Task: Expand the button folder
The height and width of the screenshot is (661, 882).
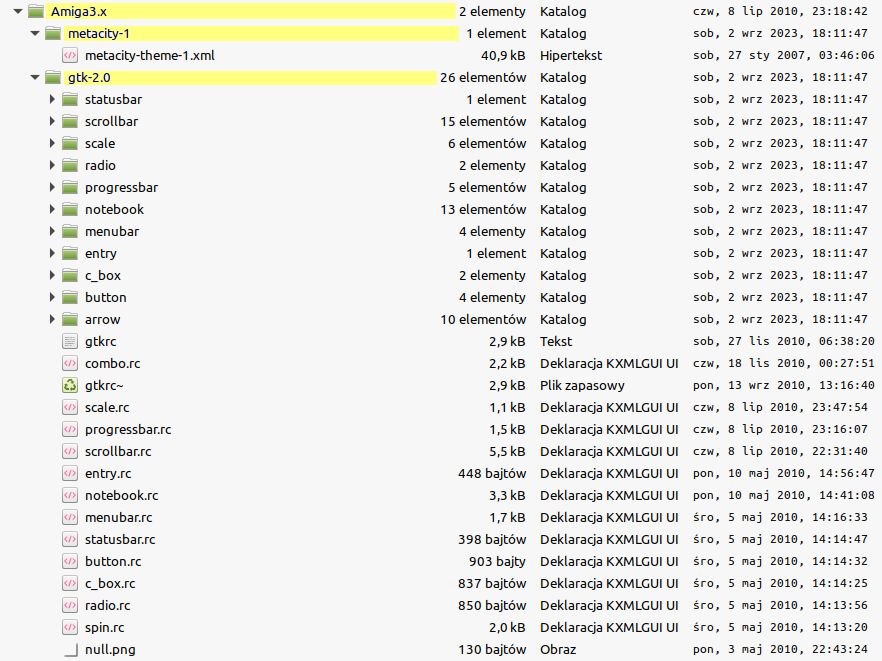Action: [52, 297]
